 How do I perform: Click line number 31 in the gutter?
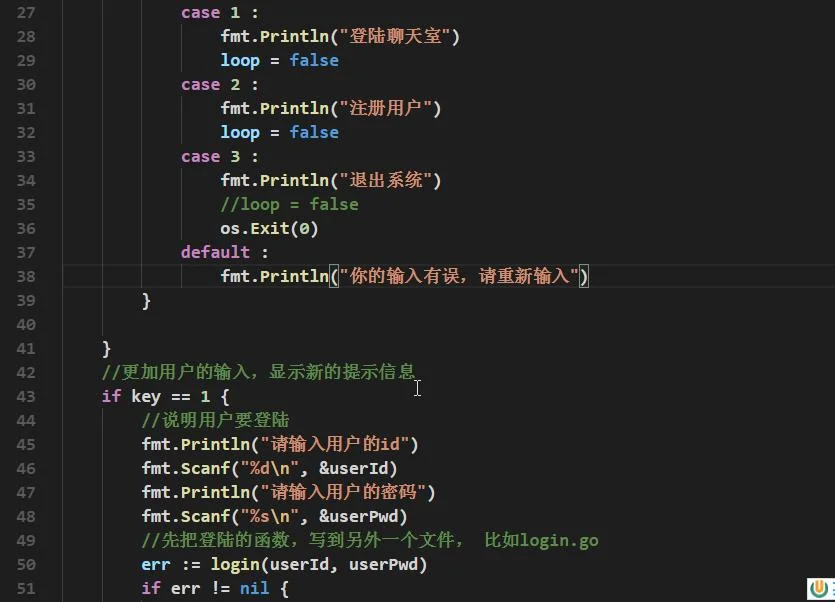(26, 108)
